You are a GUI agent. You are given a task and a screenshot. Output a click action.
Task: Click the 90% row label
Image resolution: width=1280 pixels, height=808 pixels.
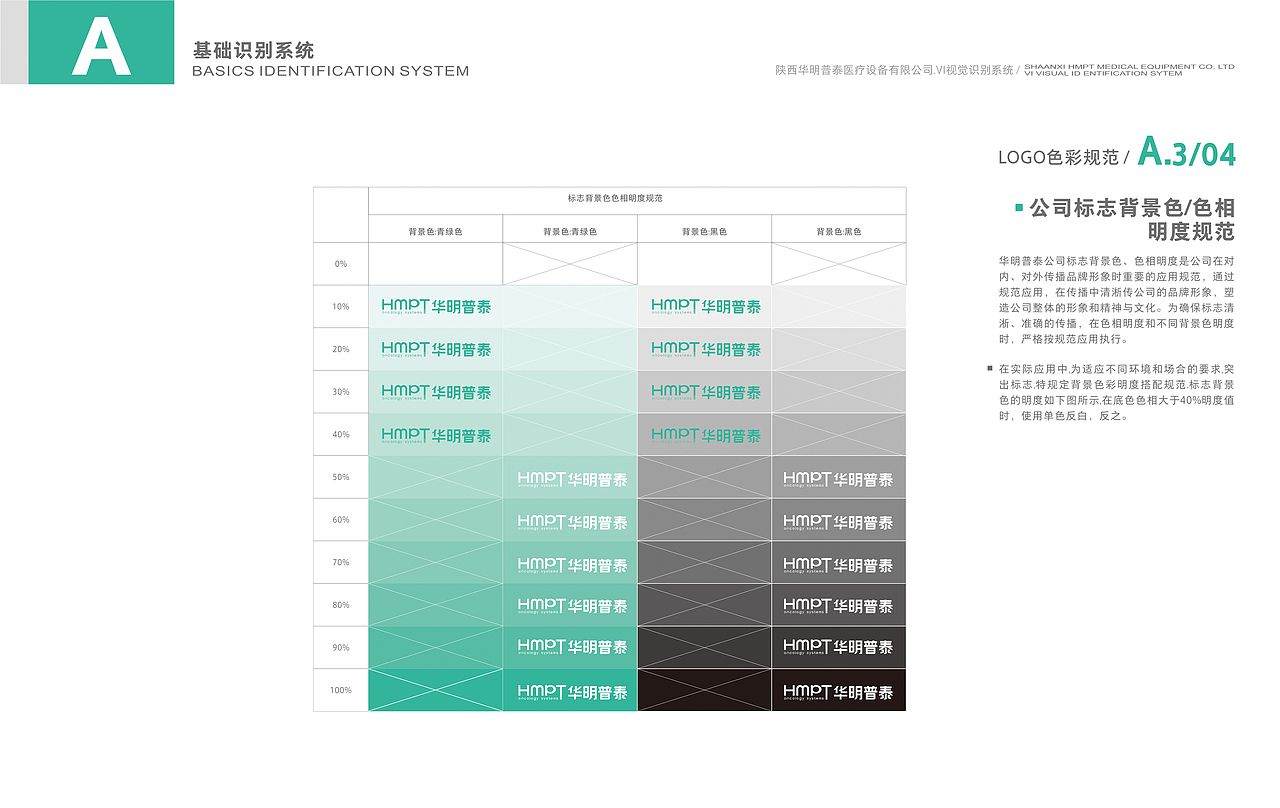click(x=341, y=648)
